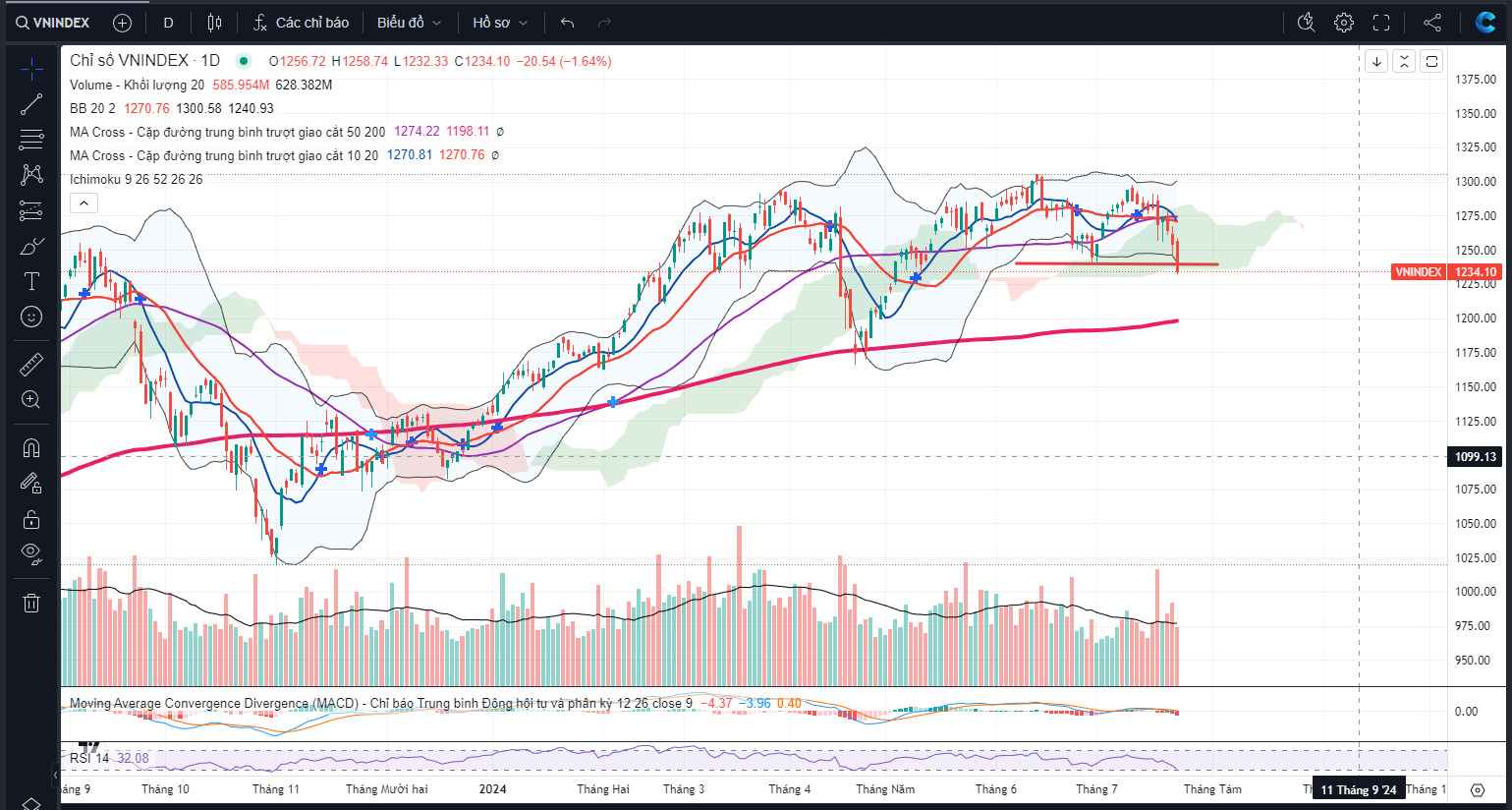Click the 11 Tháng 9 '24 date label

click(x=1358, y=789)
